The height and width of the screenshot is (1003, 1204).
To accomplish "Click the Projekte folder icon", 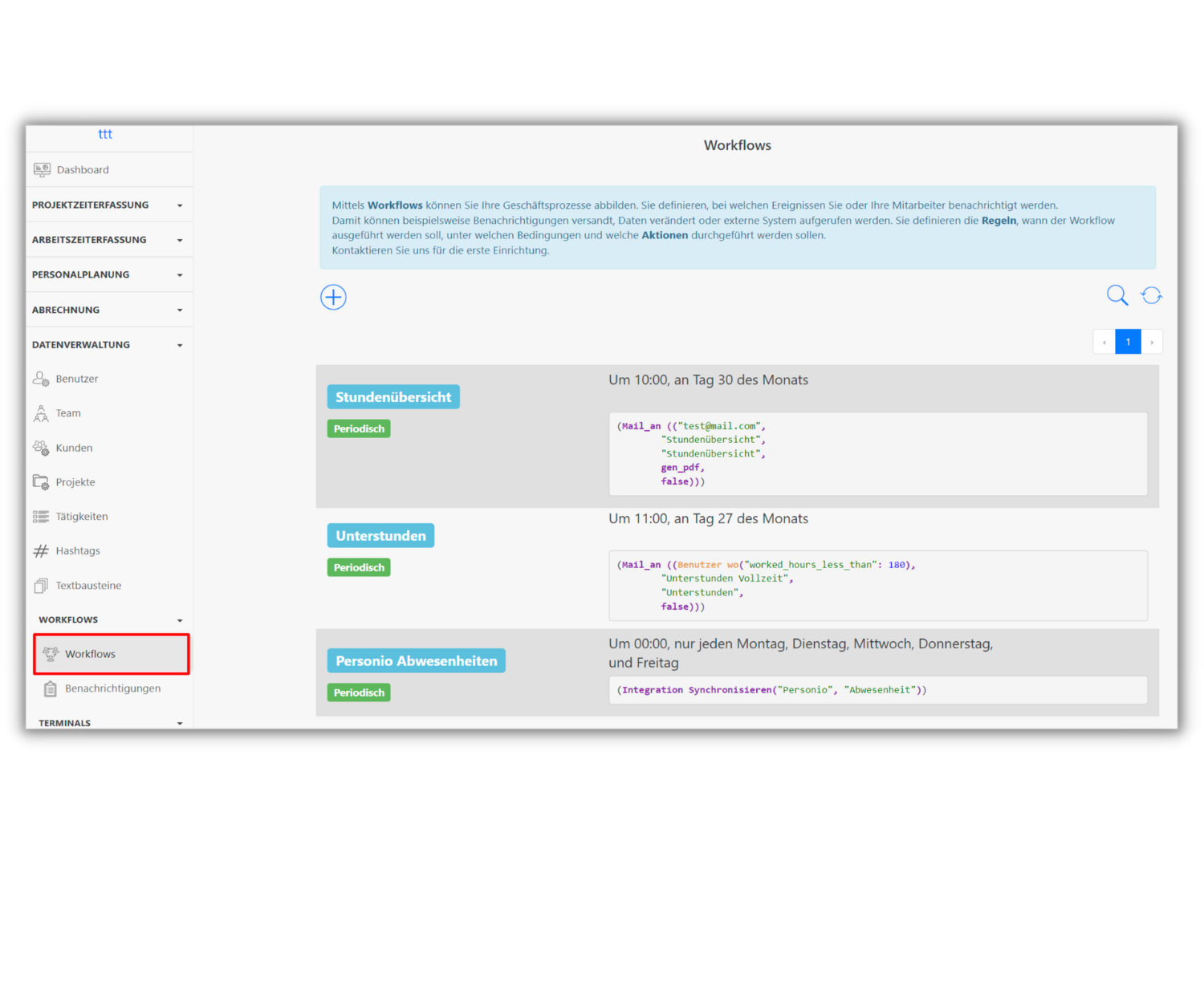I will point(41,481).
